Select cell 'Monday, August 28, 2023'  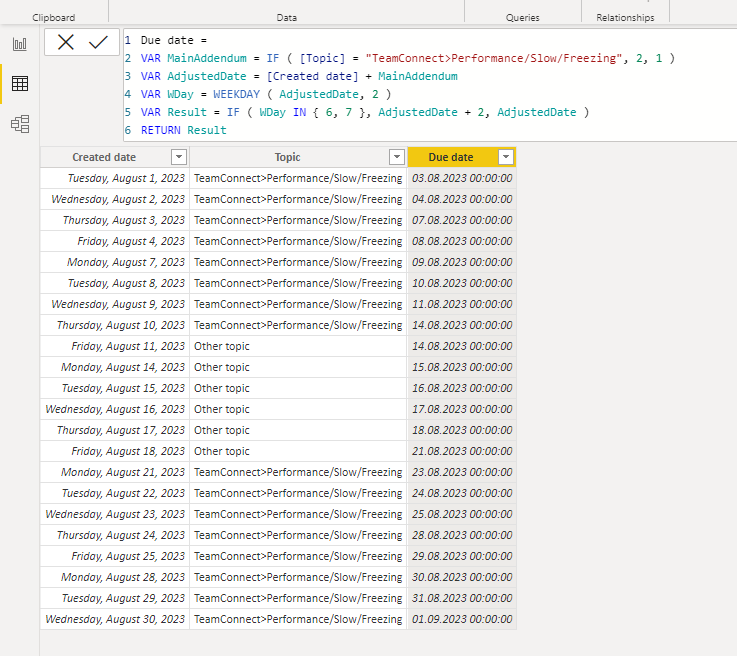(115, 577)
